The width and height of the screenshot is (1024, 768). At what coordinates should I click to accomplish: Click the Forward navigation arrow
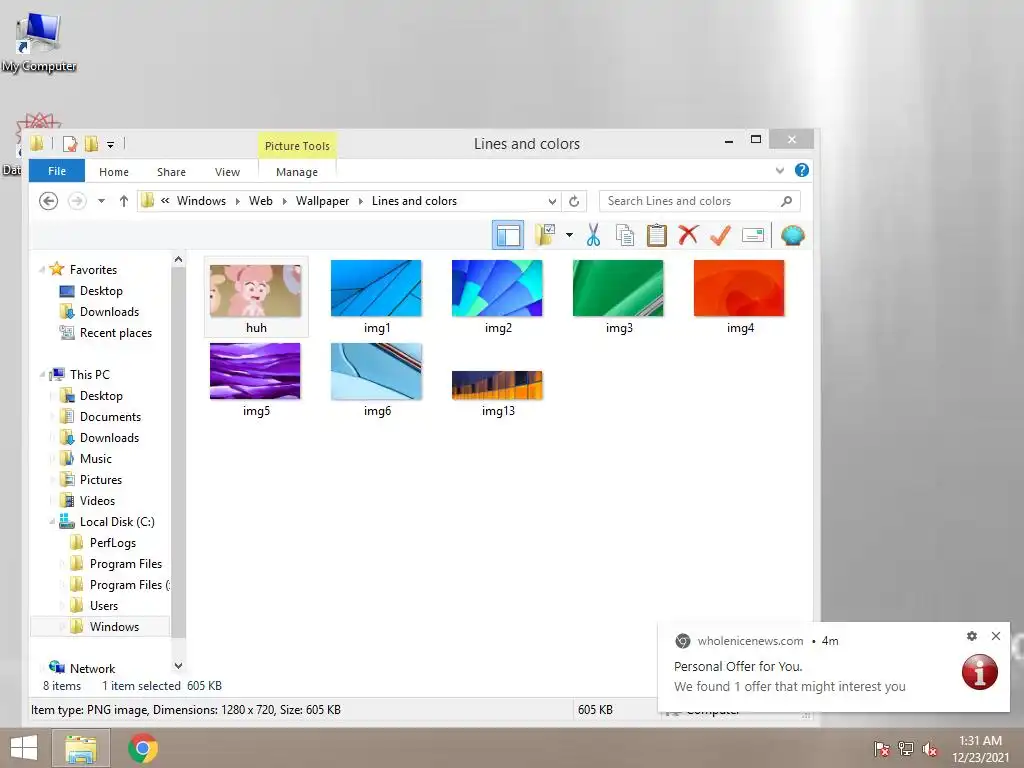[77, 201]
